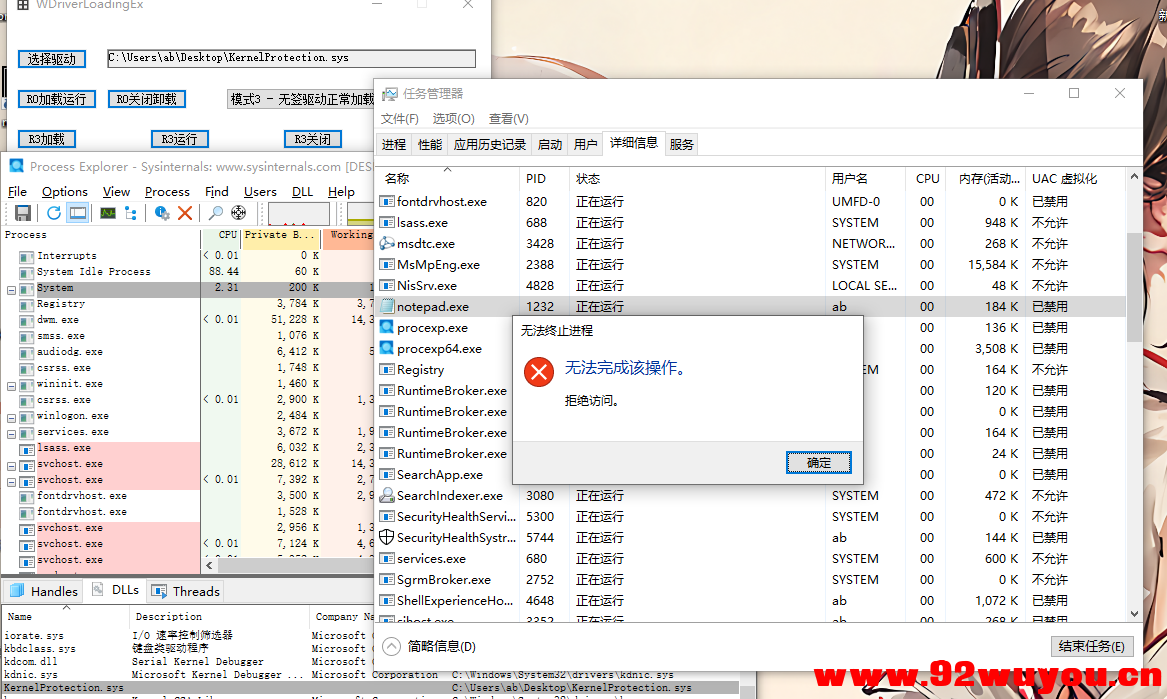
Task: Click the Find Handle magnifier icon
Action: click(214, 212)
